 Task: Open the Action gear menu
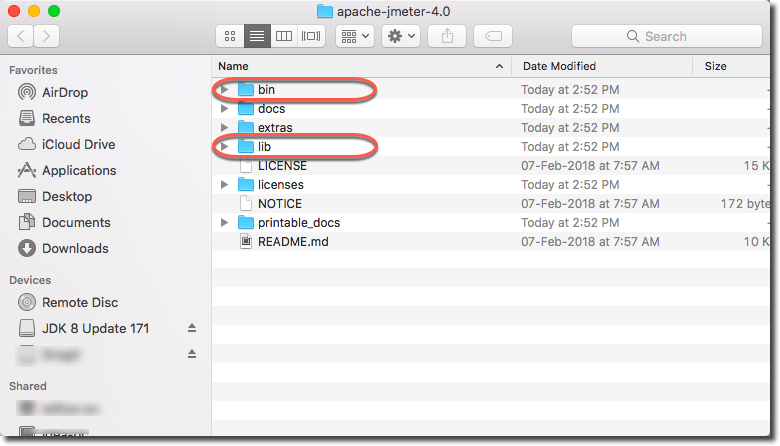(x=400, y=36)
